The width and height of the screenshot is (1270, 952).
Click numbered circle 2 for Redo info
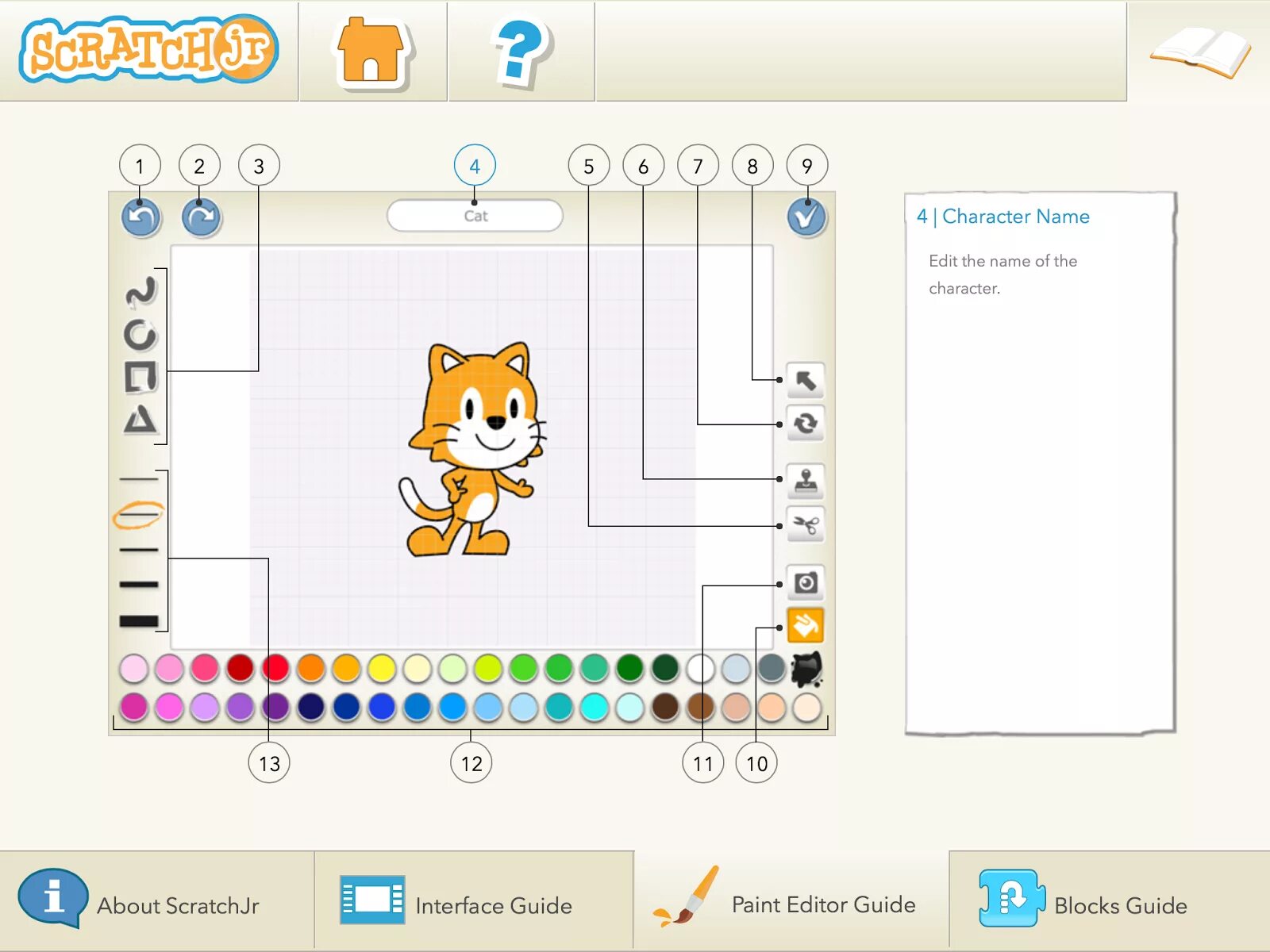tap(199, 165)
